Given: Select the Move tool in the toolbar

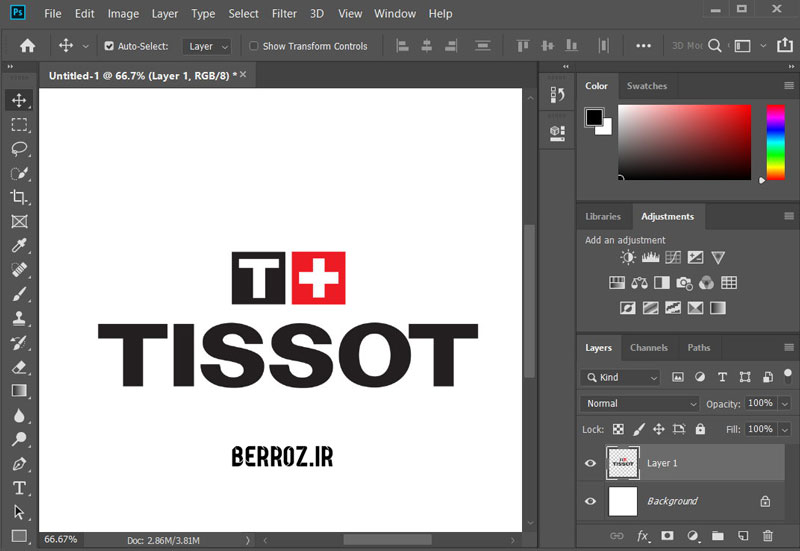Looking at the screenshot, I should pyautogui.click(x=19, y=100).
